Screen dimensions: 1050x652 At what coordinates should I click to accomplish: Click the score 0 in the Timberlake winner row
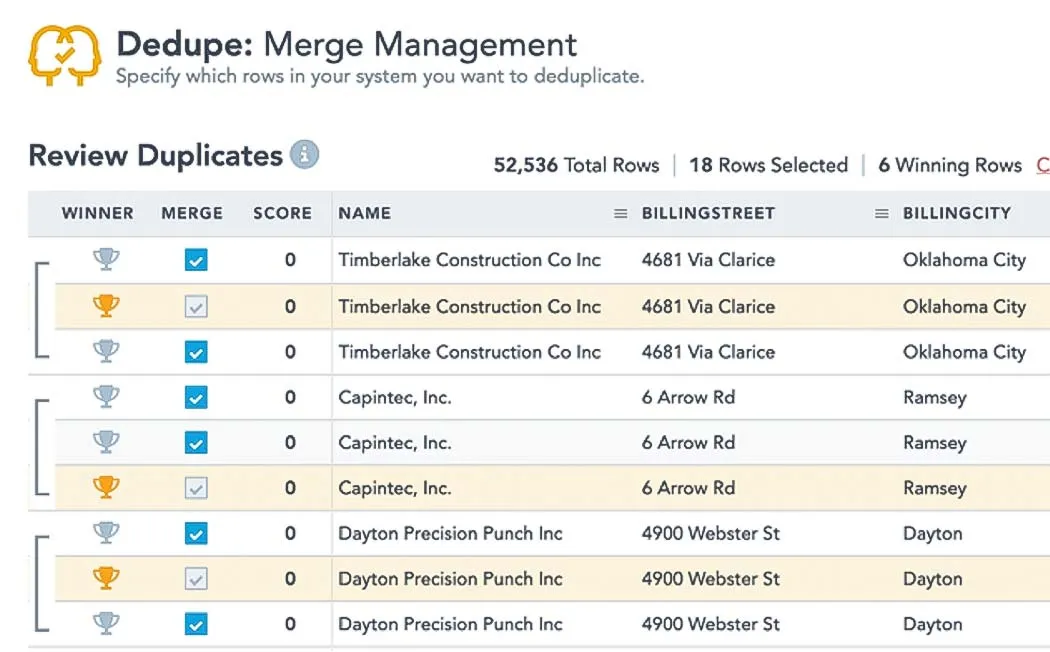tap(290, 307)
